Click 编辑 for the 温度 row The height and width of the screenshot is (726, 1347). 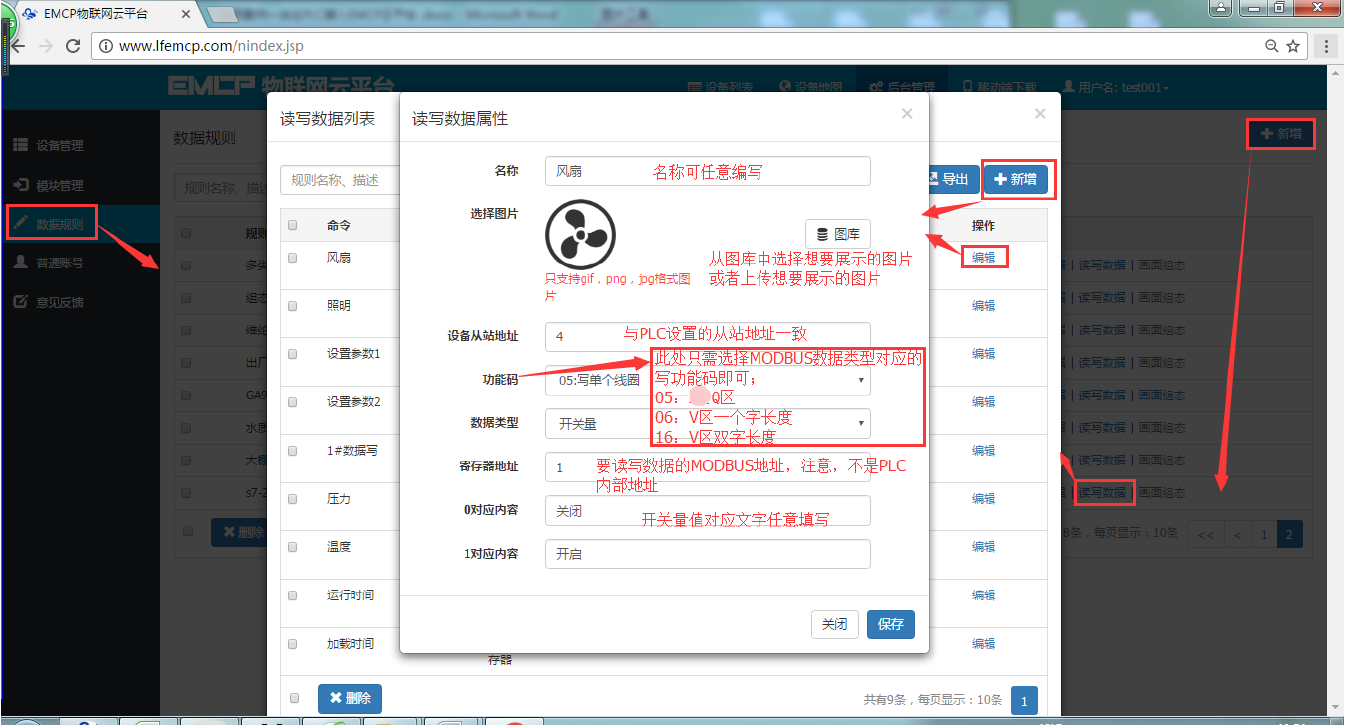983,547
